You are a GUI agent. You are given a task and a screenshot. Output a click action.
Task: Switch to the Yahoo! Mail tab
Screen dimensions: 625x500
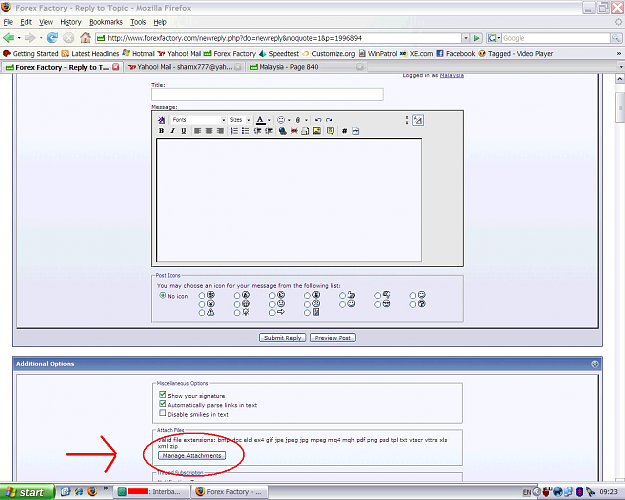click(185, 67)
